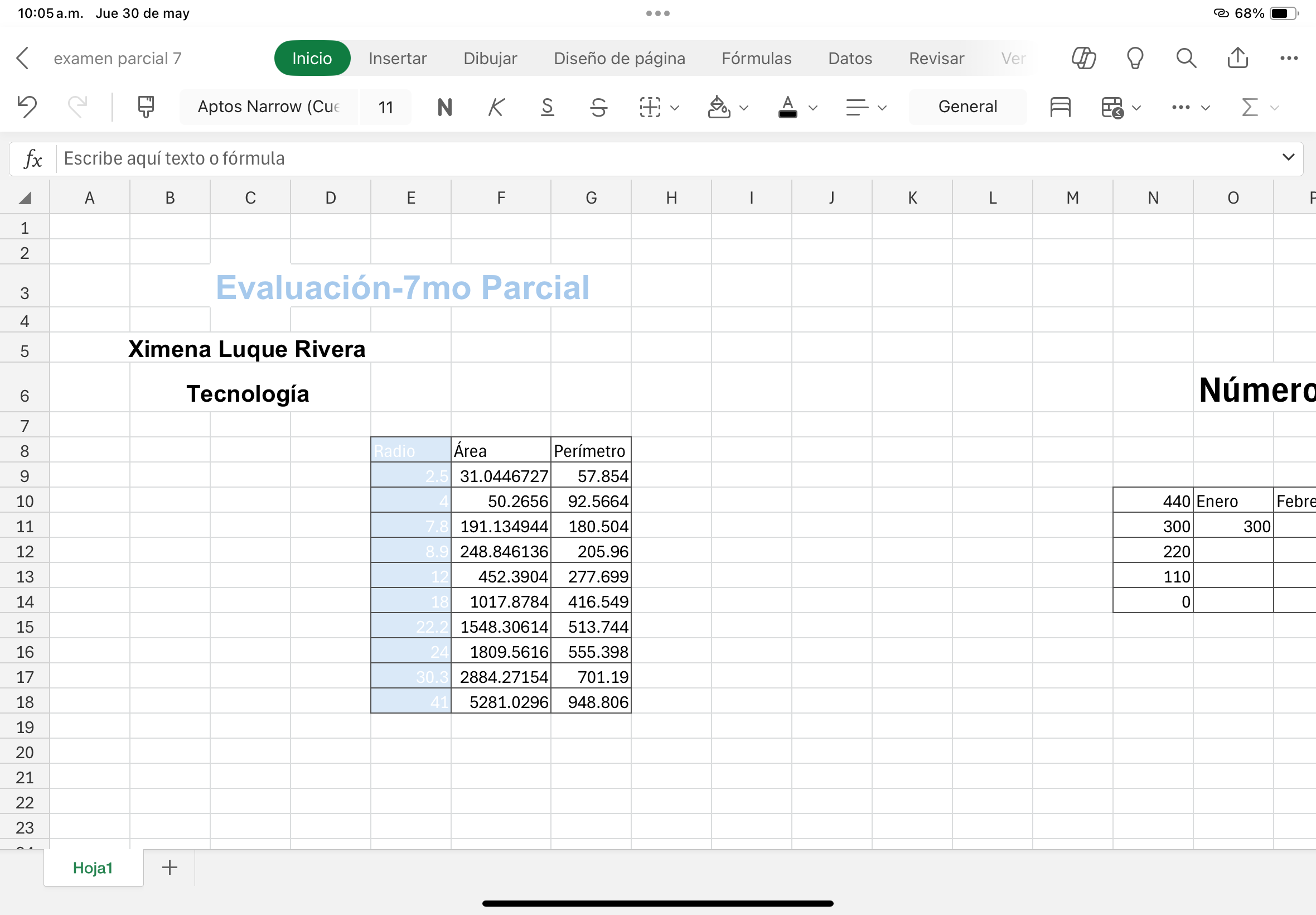
Task: Open the Insertar ribbon tab
Action: point(398,58)
